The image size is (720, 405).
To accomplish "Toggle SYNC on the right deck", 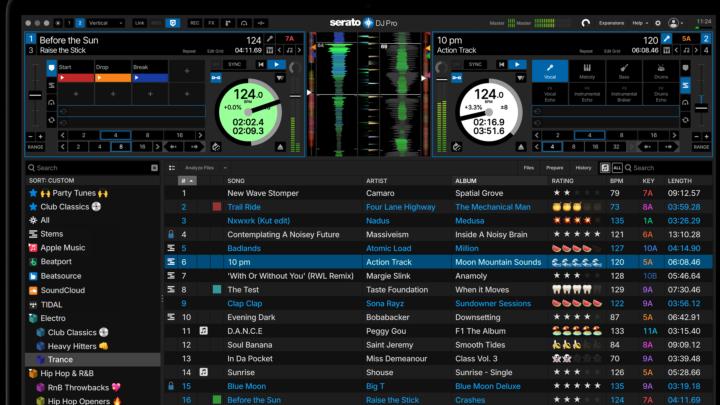I will tap(475, 65).
